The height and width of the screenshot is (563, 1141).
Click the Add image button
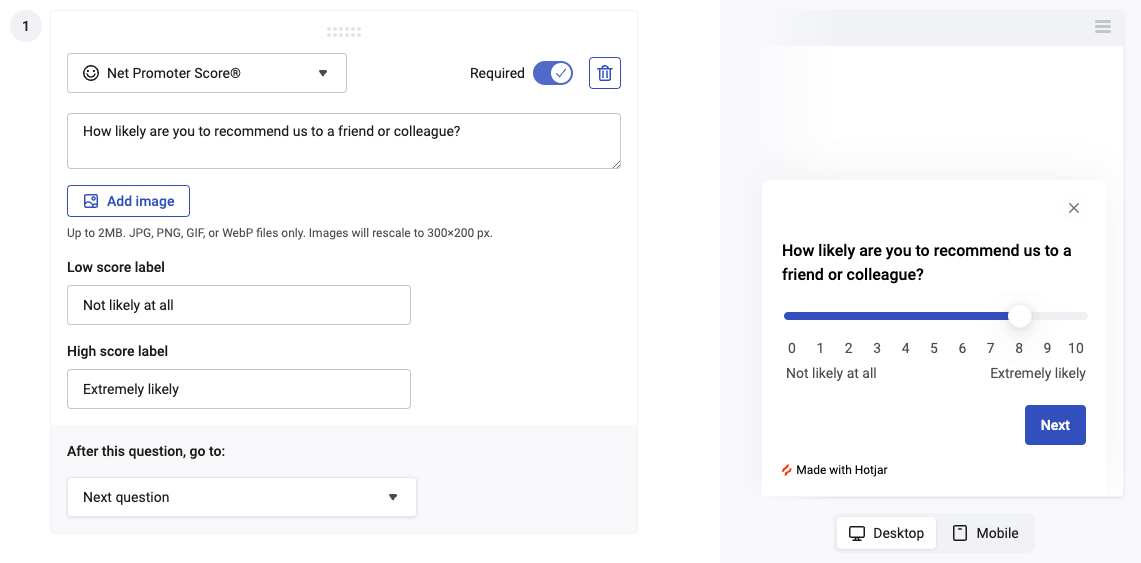tap(128, 201)
